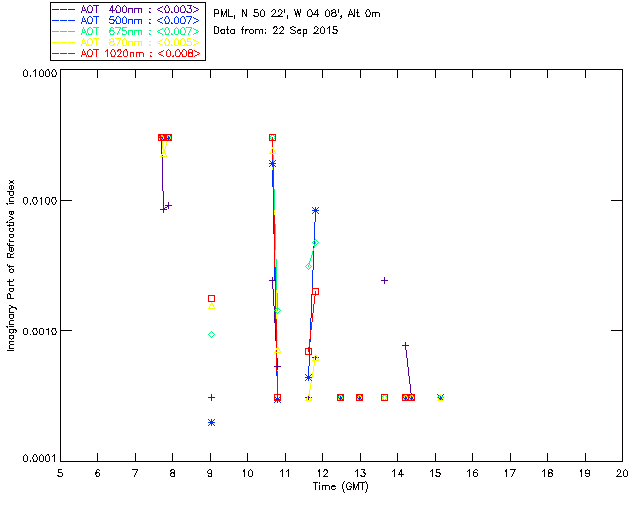Click the x-axis tick label 13
This screenshot has width=640, height=512.
[x=360, y=473]
